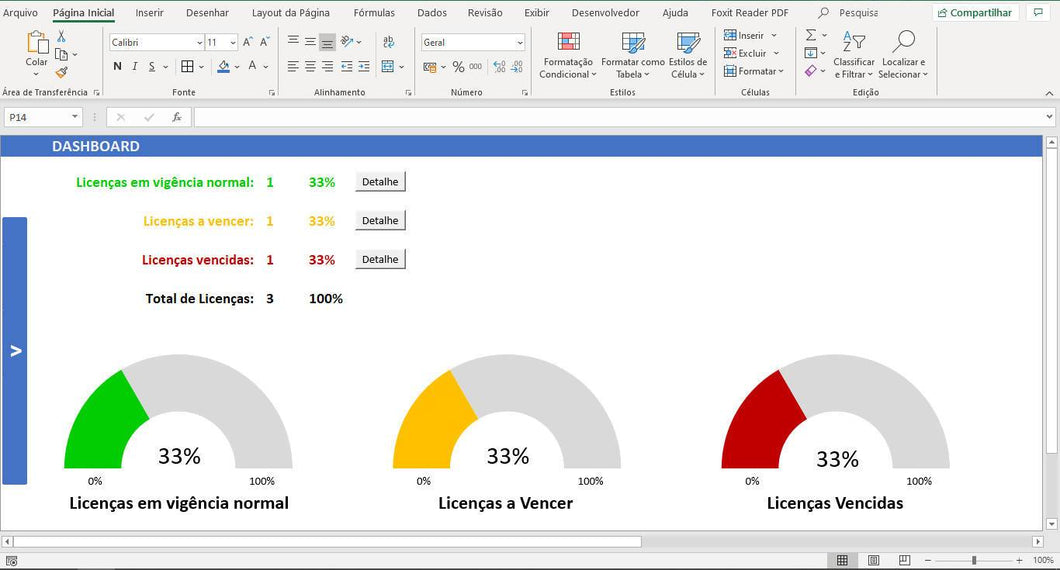
Task: Align text left icon
Action: tap(293, 66)
